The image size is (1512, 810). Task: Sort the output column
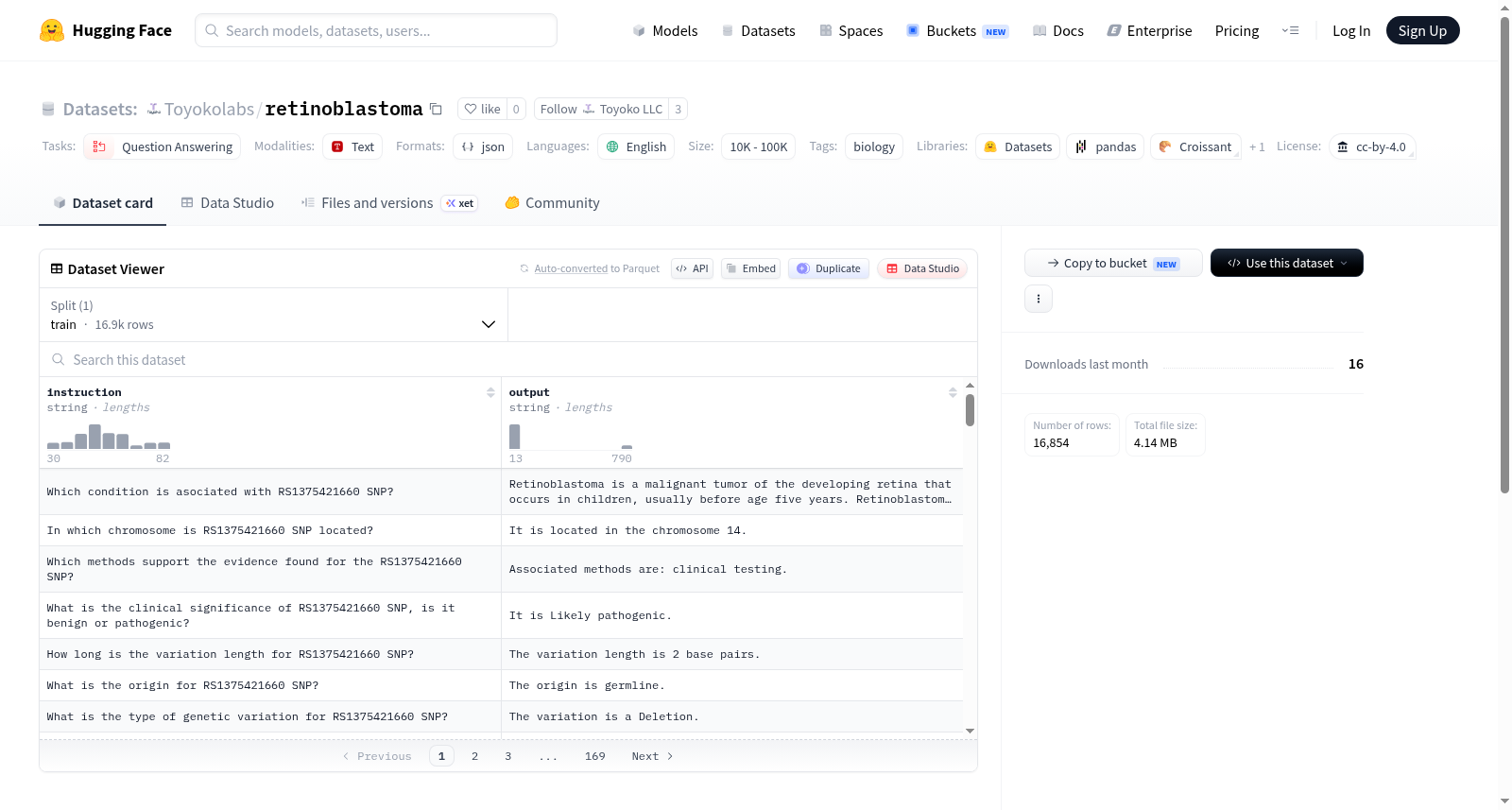(953, 392)
